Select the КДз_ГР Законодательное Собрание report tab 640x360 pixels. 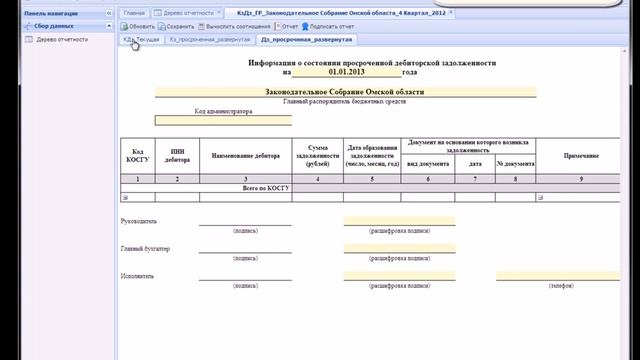pyautogui.click(x=341, y=13)
